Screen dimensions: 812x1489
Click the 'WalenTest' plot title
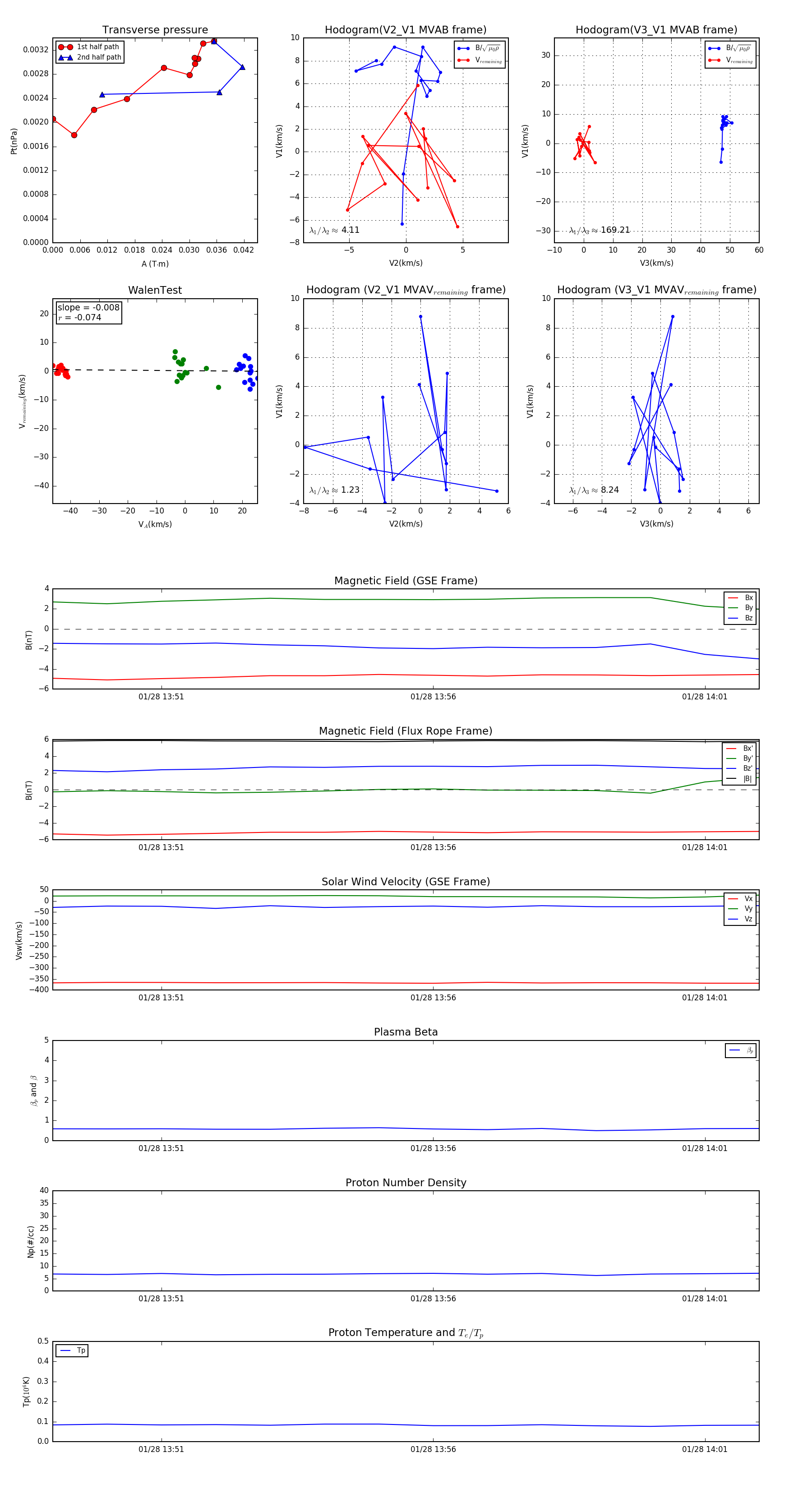(x=155, y=290)
